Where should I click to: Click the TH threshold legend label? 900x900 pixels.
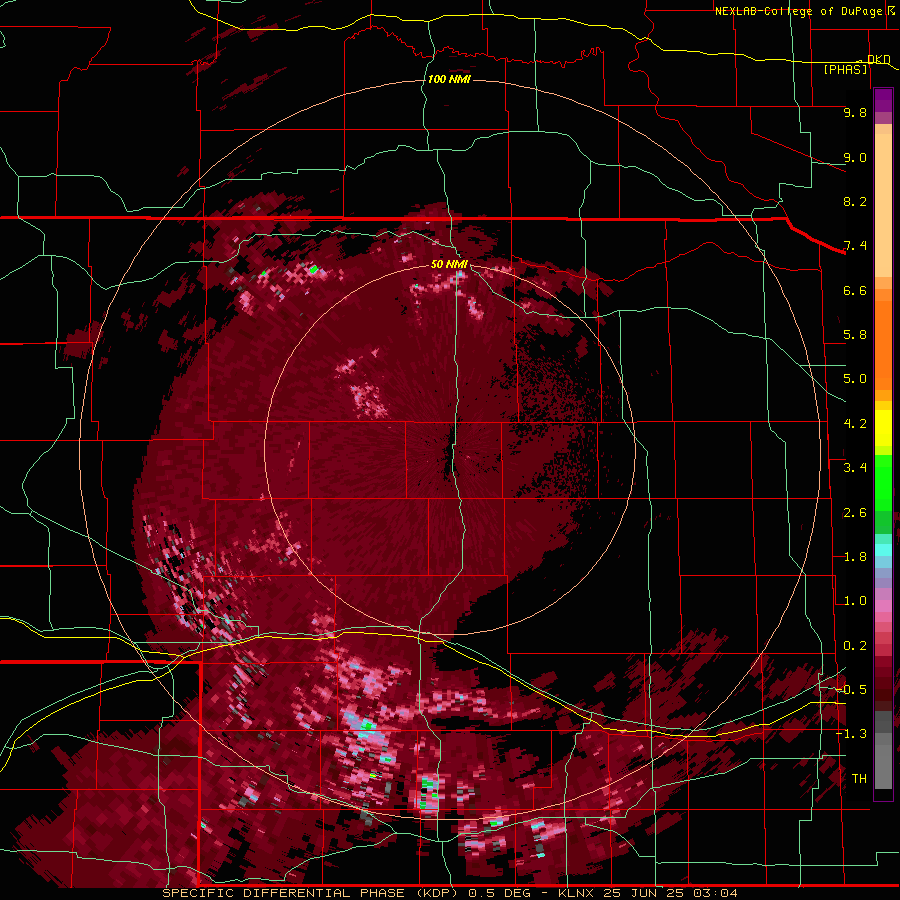[x=859, y=779]
